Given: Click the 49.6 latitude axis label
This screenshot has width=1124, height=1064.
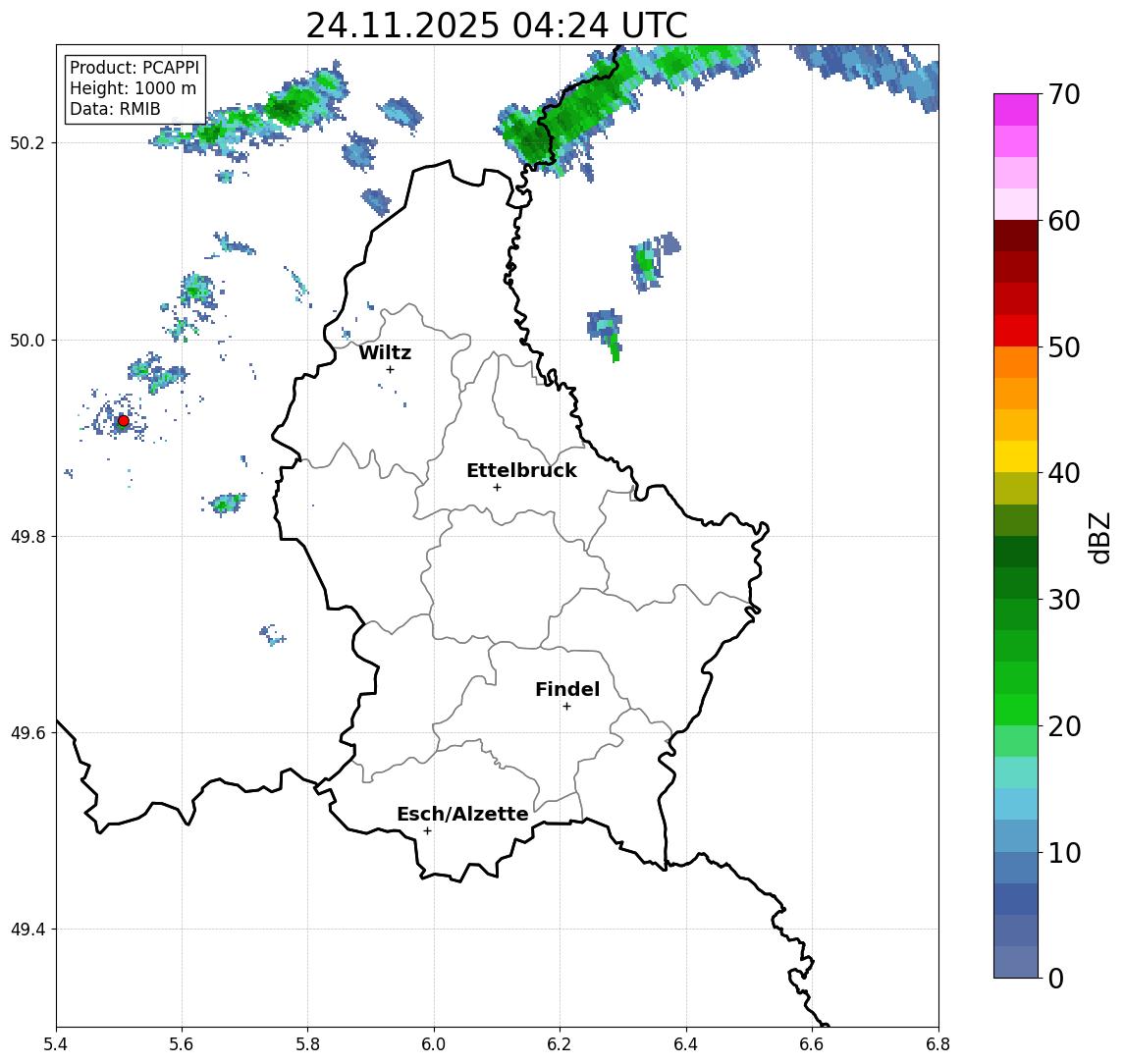Looking at the screenshot, I should point(27,733).
